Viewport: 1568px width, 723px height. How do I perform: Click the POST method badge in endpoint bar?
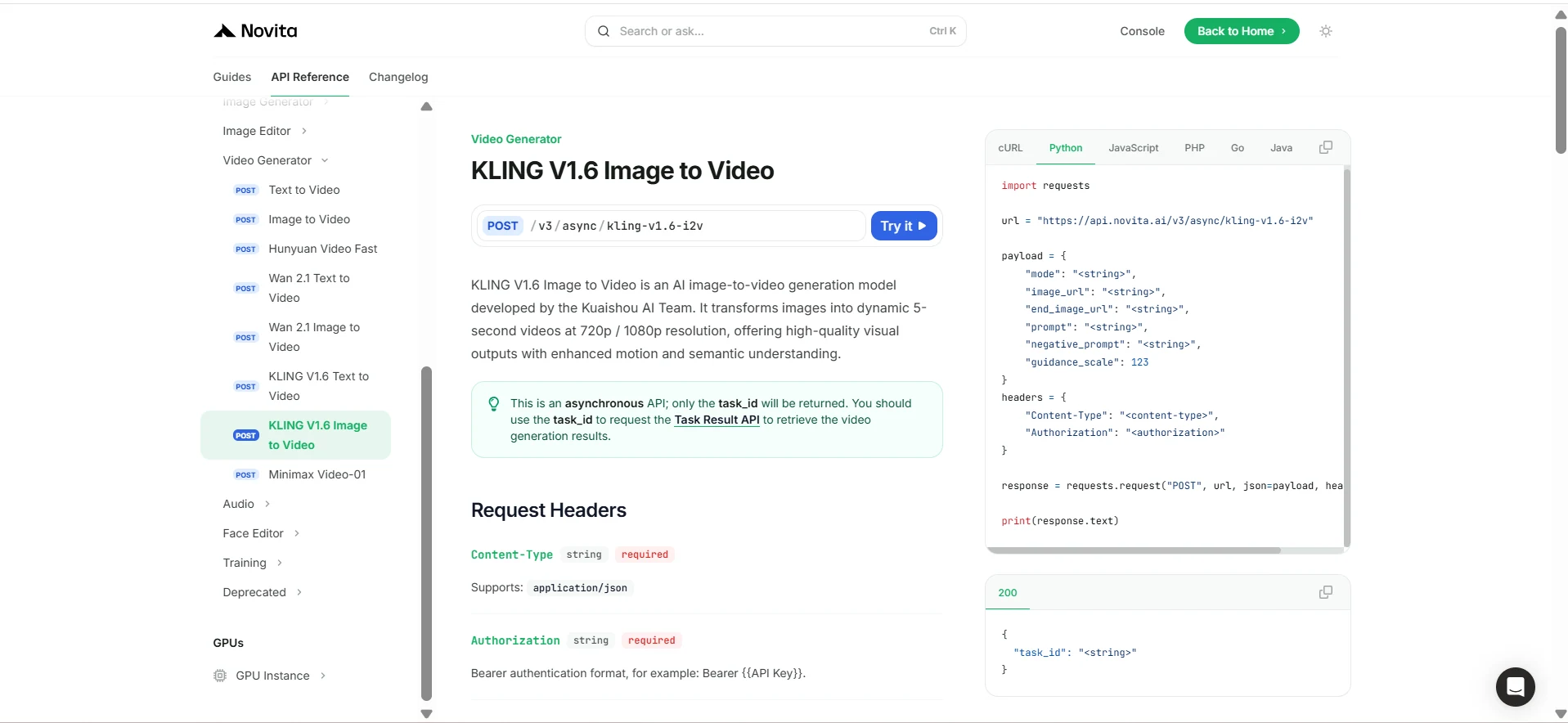[502, 226]
